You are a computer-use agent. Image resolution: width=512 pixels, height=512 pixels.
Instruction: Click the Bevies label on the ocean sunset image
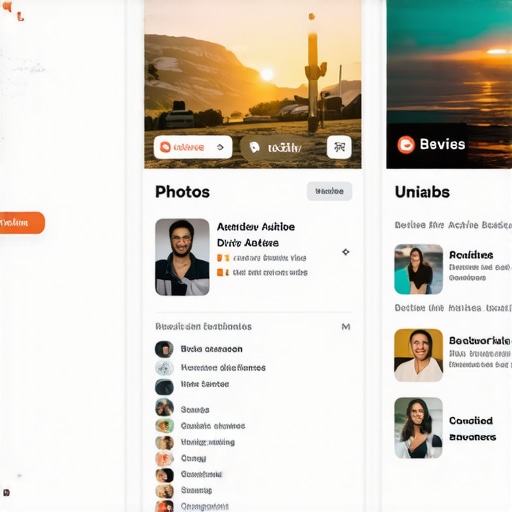pyautogui.click(x=442, y=144)
